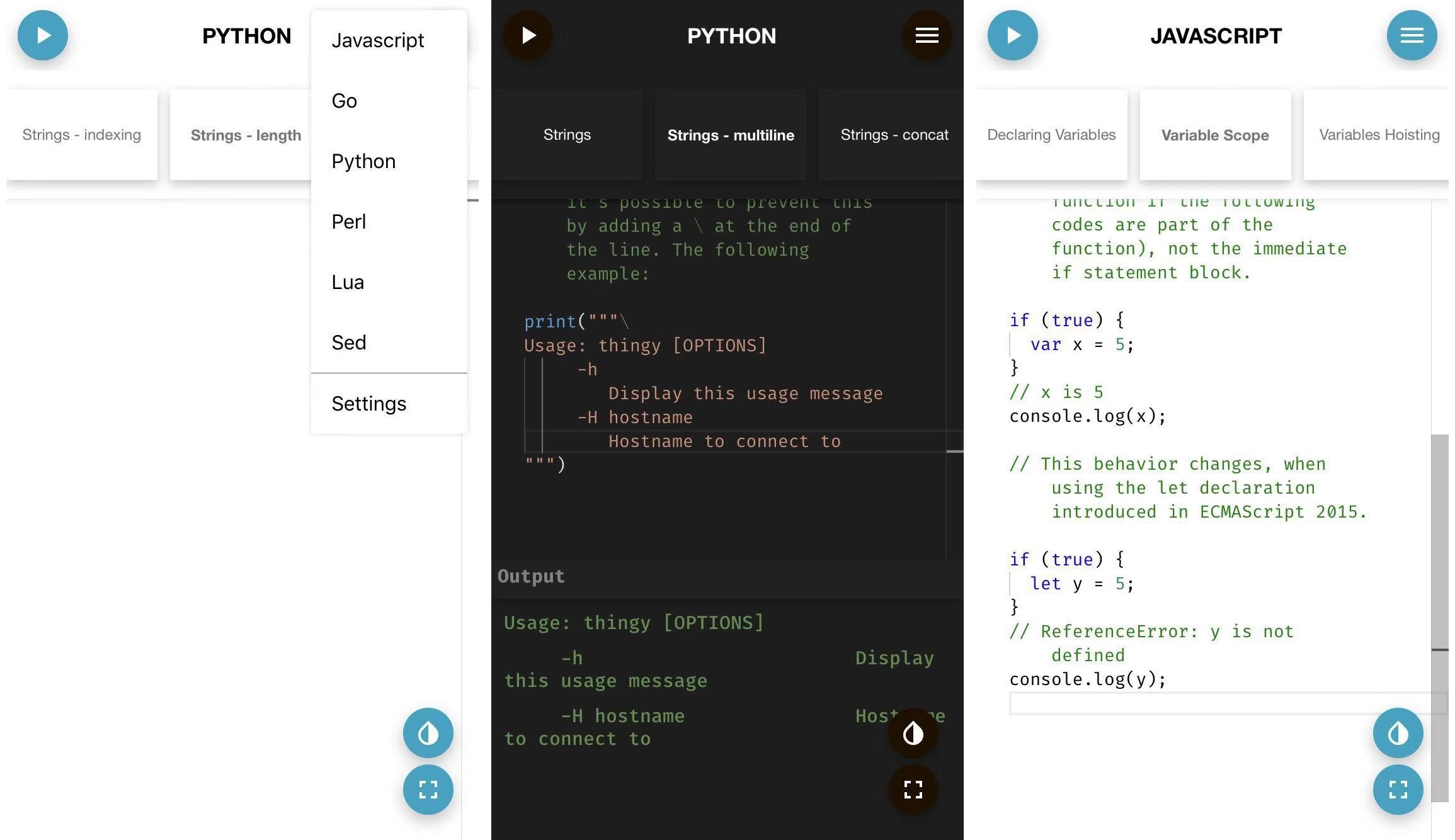Select the Strings - indexing lesson card
The image size is (1455, 840).
point(82,135)
